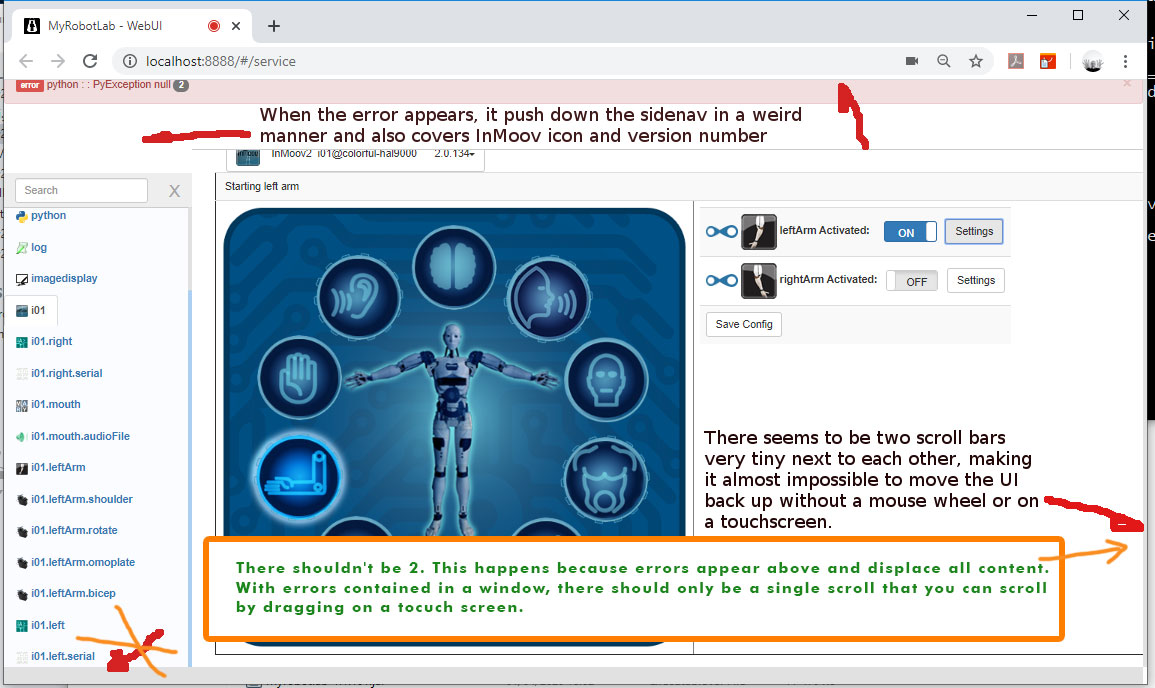Image resolution: width=1155 pixels, height=688 pixels.
Task: Open Settings for leftArm
Action: (974, 231)
